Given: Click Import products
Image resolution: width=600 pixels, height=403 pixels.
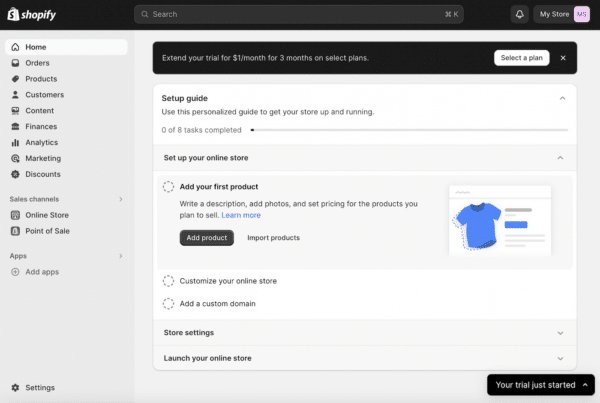Looking at the screenshot, I should coord(273,238).
